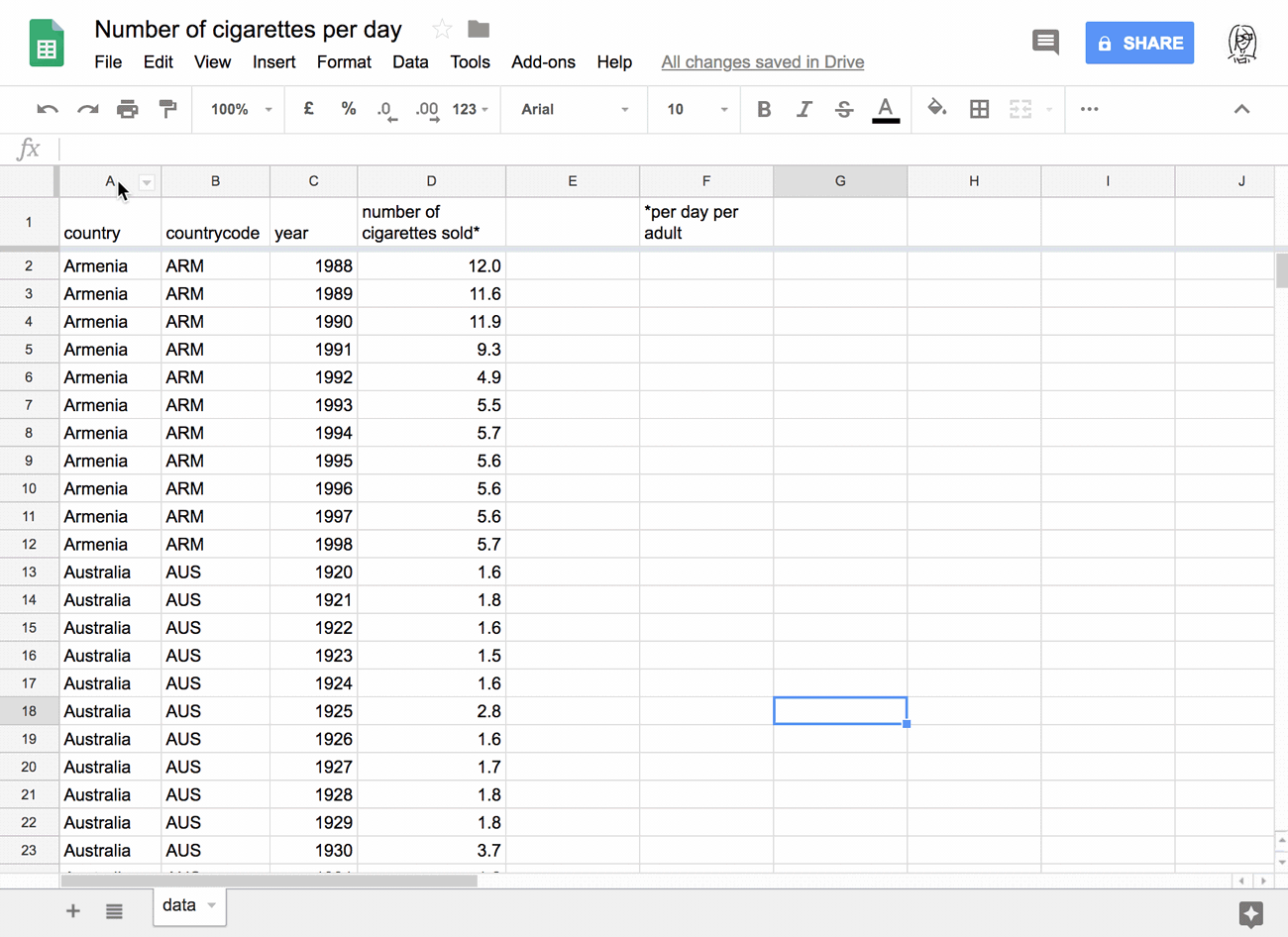Open the View menu
This screenshot has height=937, width=1288.
click(x=212, y=61)
